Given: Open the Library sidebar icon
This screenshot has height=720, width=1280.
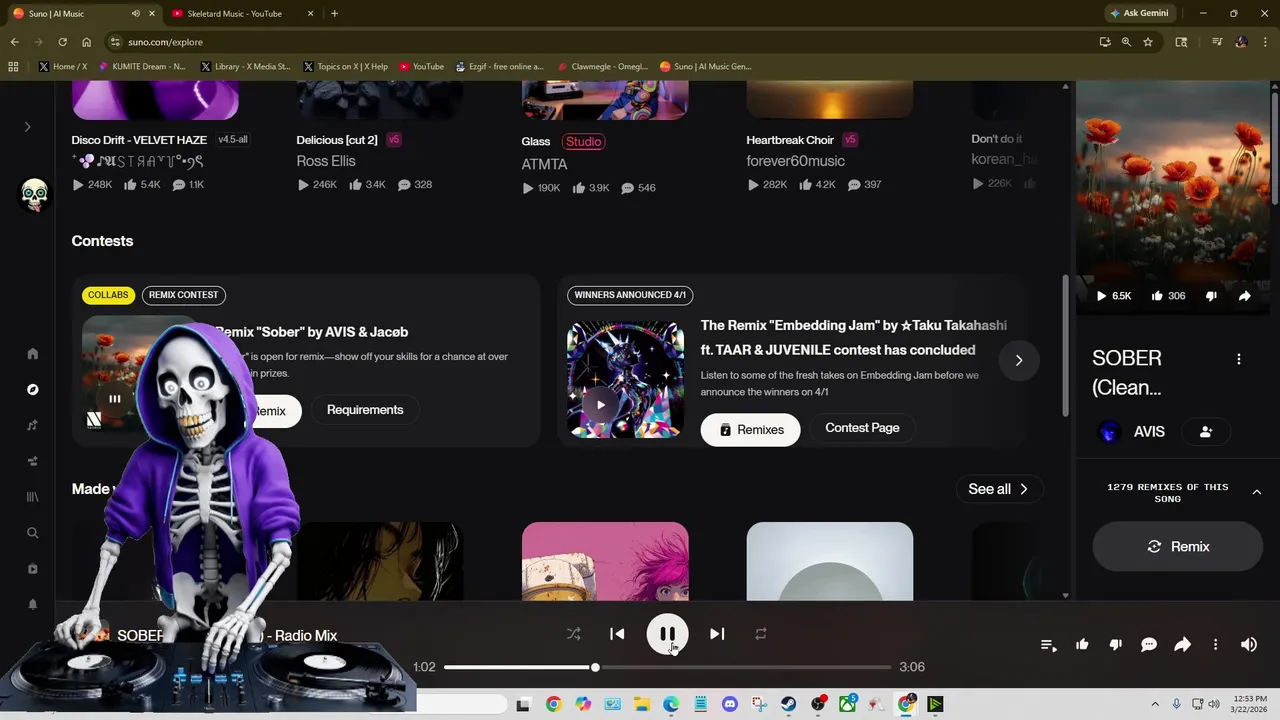Looking at the screenshot, I should [32, 497].
